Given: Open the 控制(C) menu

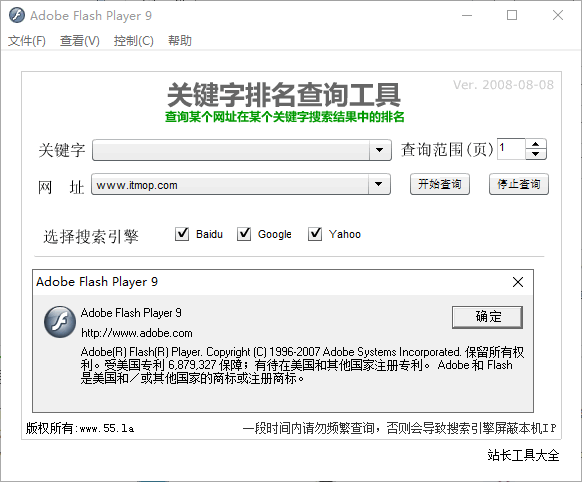Looking at the screenshot, I should tap(134, 40).
